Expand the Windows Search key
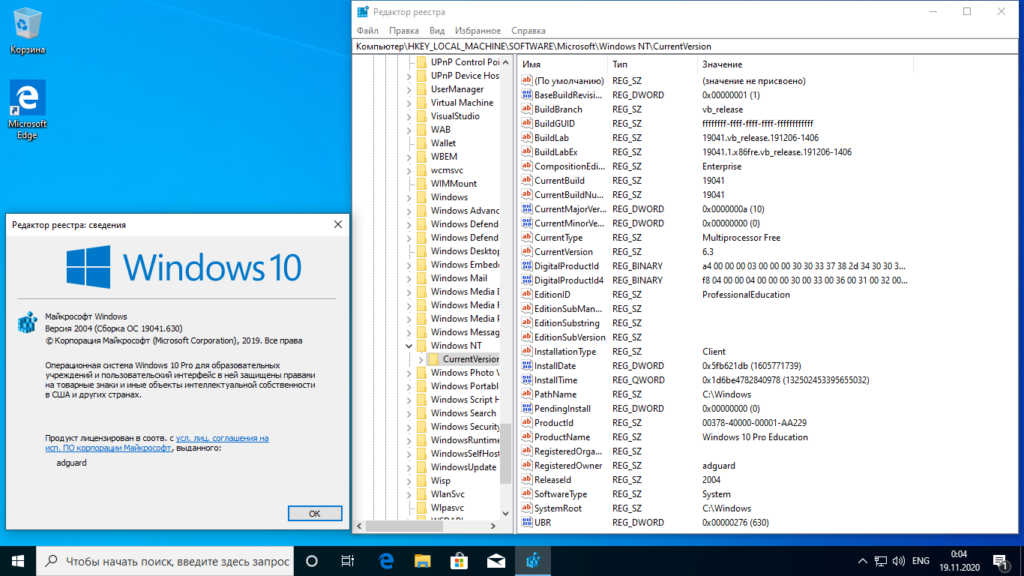Screen dimensions: 1024x576 [x=409, y=413]
